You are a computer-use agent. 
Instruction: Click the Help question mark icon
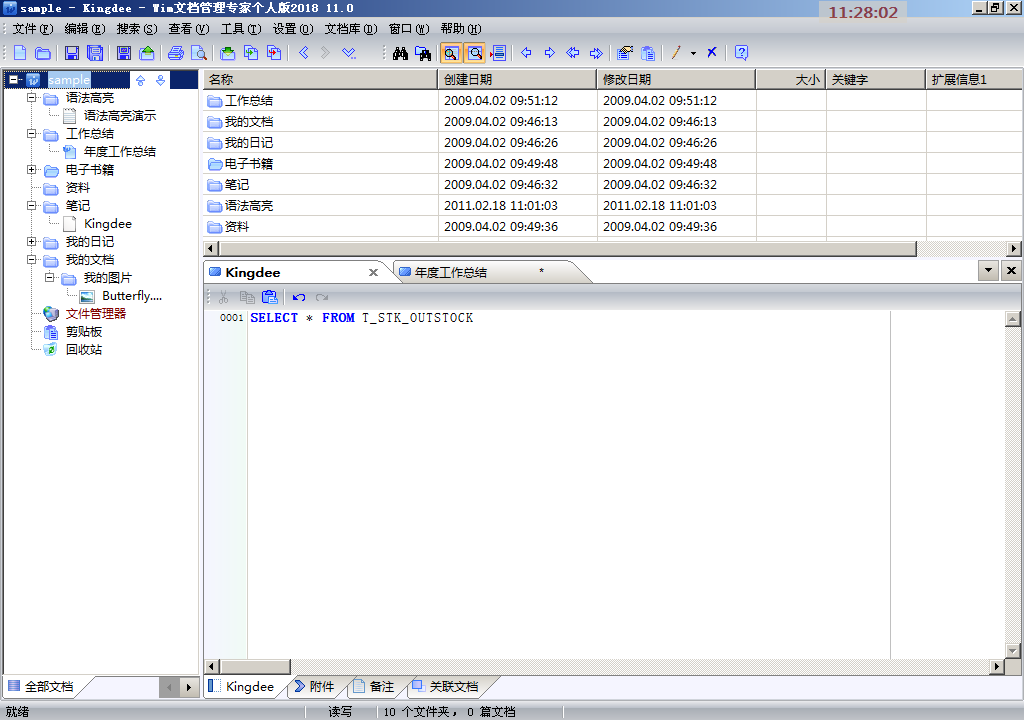pos(741,53)
